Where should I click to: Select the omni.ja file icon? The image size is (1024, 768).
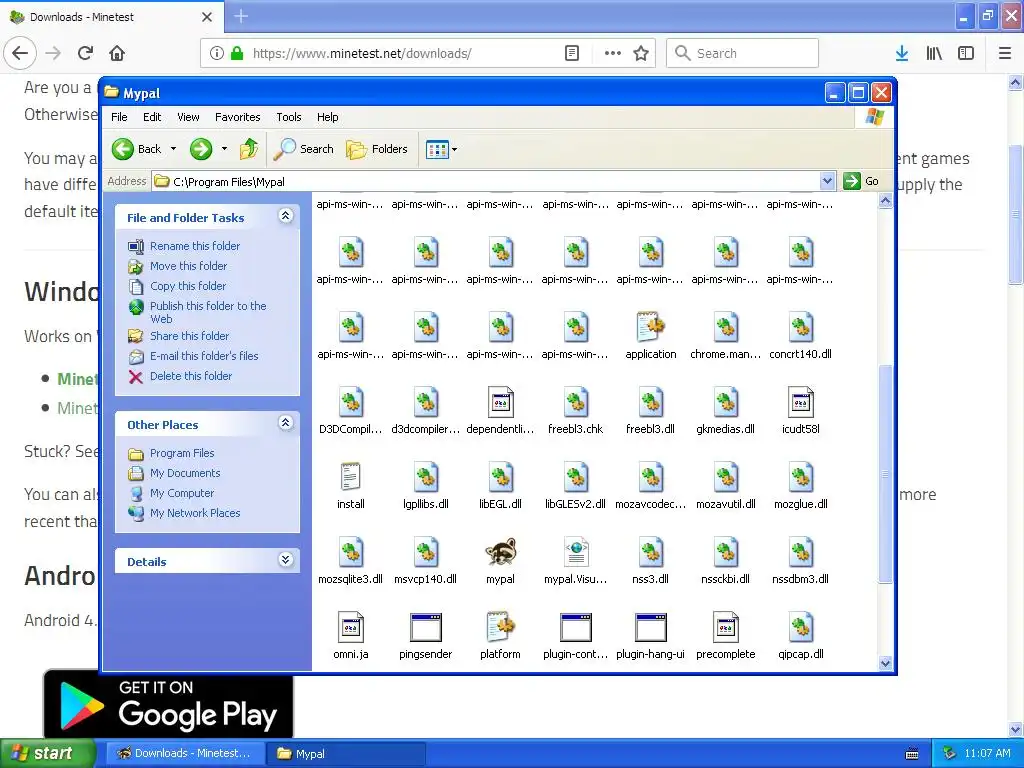tap(351, 628)
